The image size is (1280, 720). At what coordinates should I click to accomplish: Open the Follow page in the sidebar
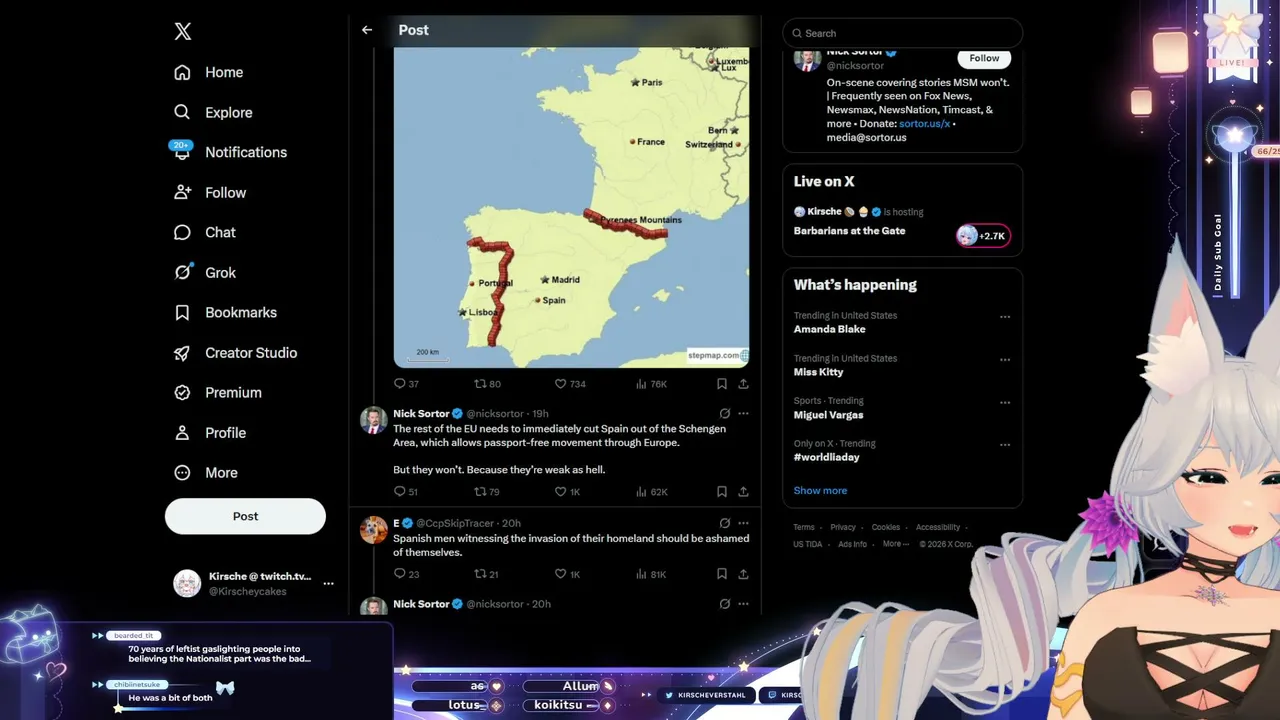210,192
